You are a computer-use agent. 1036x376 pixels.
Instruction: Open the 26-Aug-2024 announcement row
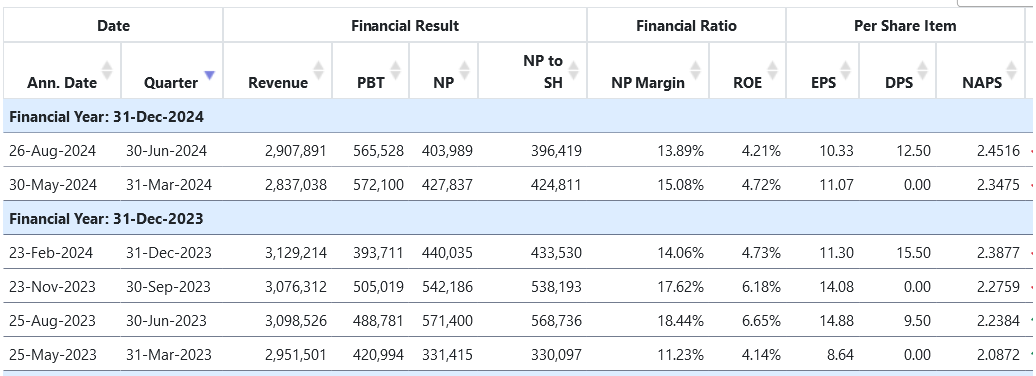pos(518,151)
